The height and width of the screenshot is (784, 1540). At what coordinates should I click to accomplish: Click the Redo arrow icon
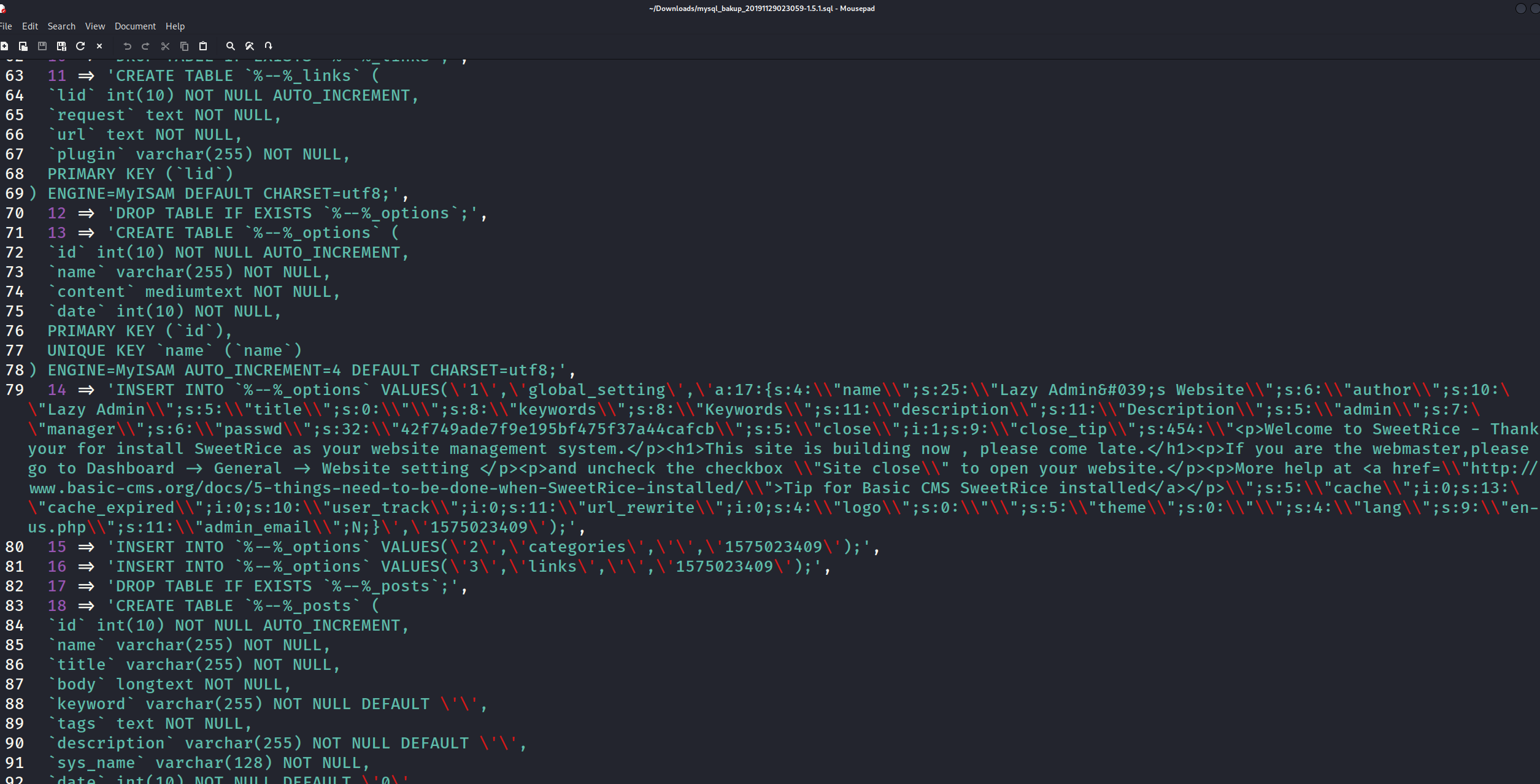point(146,46)
